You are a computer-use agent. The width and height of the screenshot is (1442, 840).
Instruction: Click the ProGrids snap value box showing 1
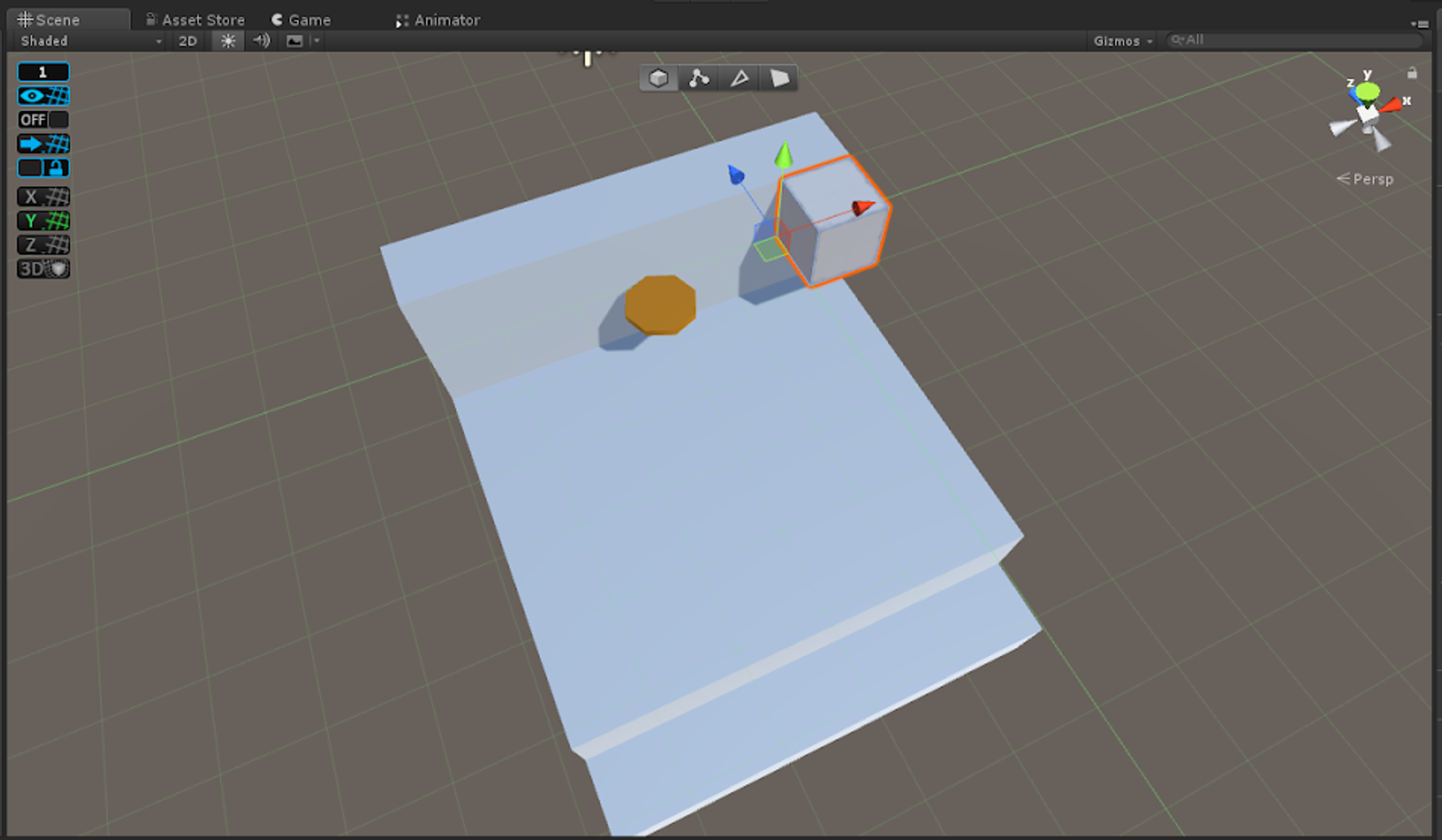point(44,72)
